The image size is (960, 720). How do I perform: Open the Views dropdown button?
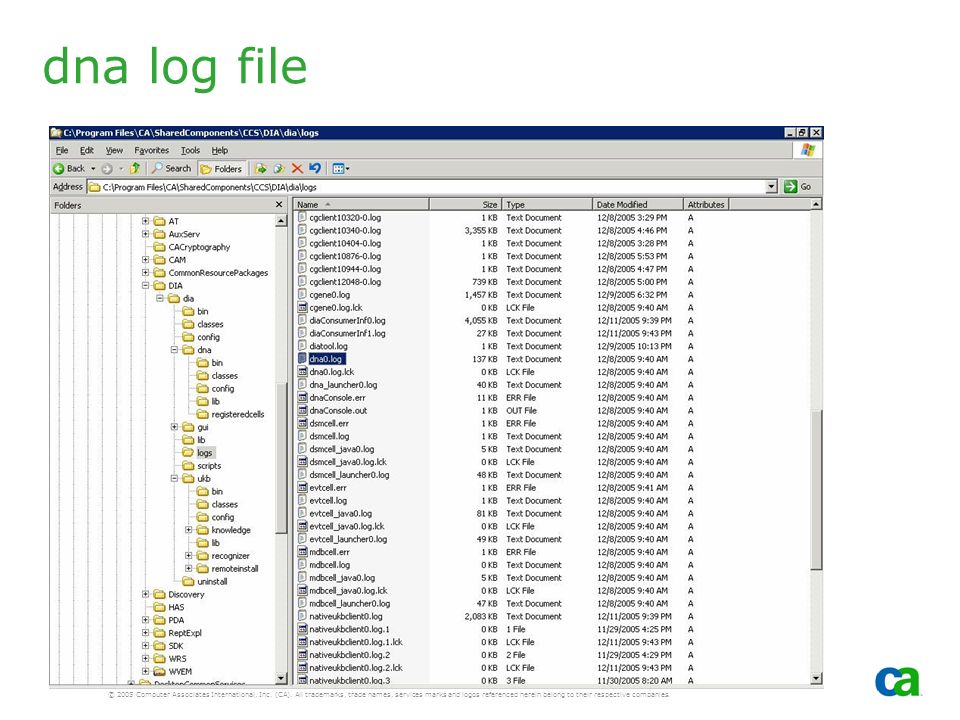[x=340, y=168]
